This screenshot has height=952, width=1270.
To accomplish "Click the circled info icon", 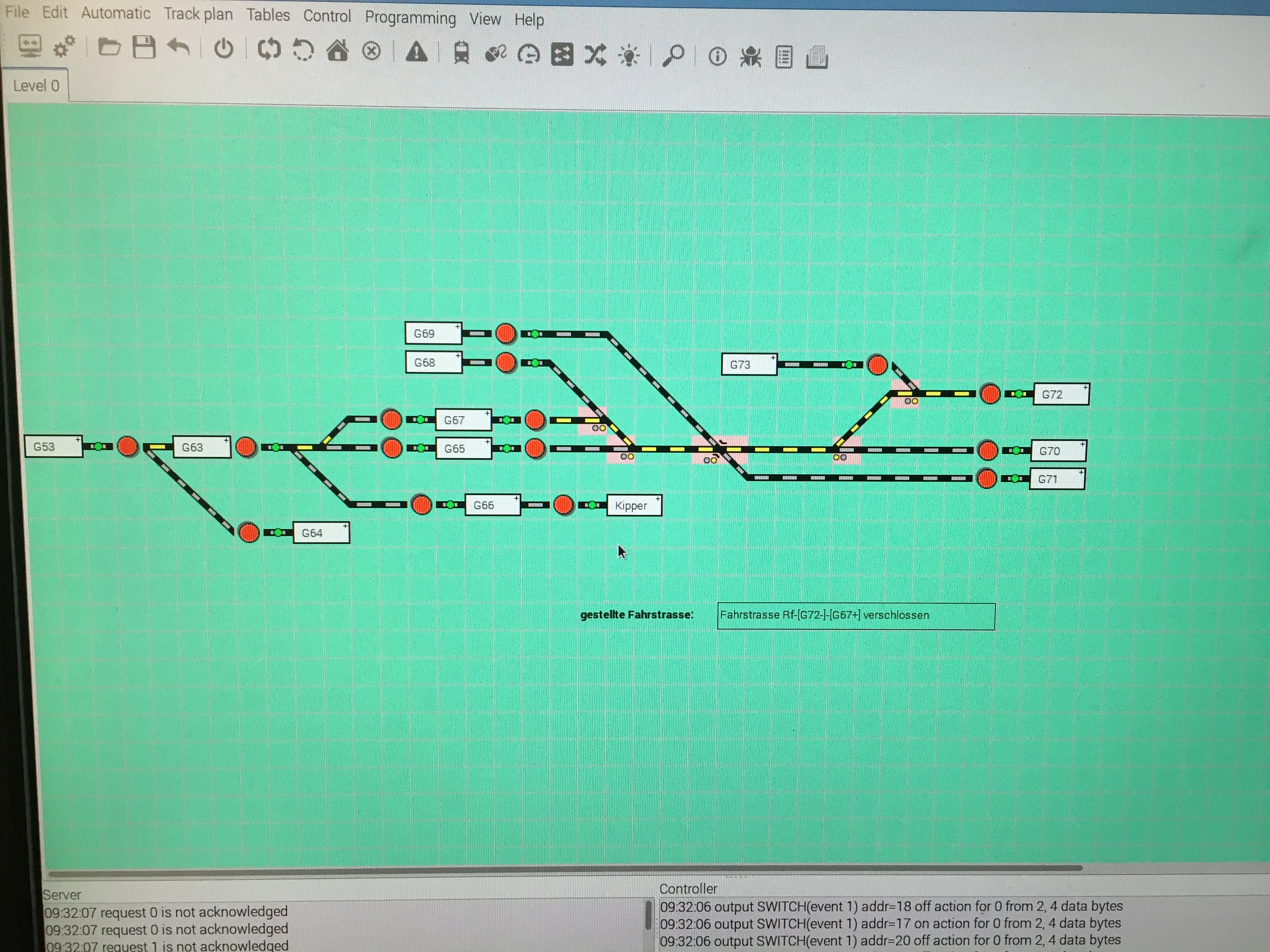I will pos(717,57).
